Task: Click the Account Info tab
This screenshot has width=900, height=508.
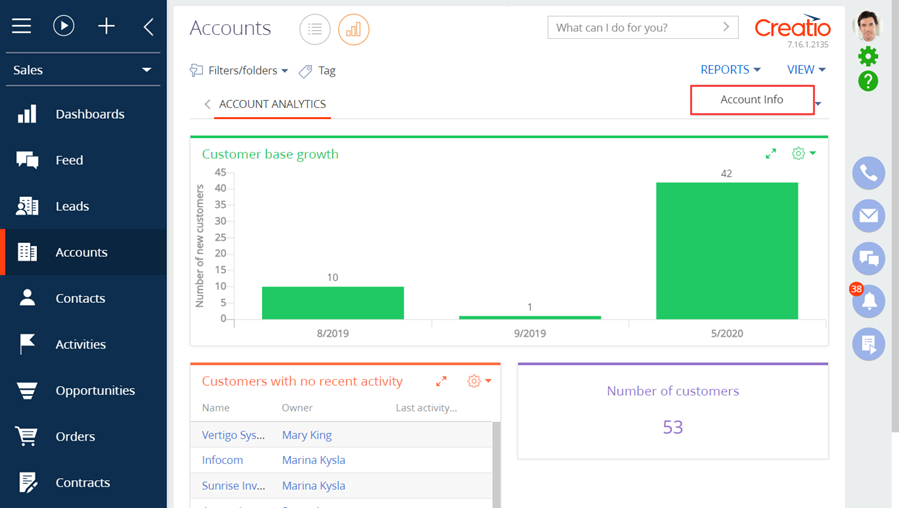Action: 752,100
